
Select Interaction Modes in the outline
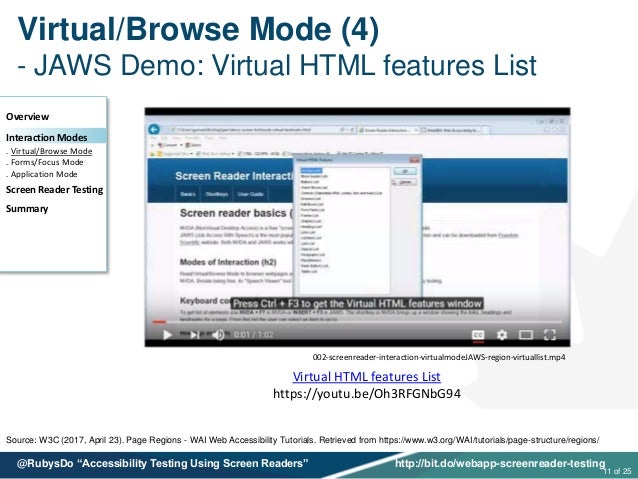[46, 138]
